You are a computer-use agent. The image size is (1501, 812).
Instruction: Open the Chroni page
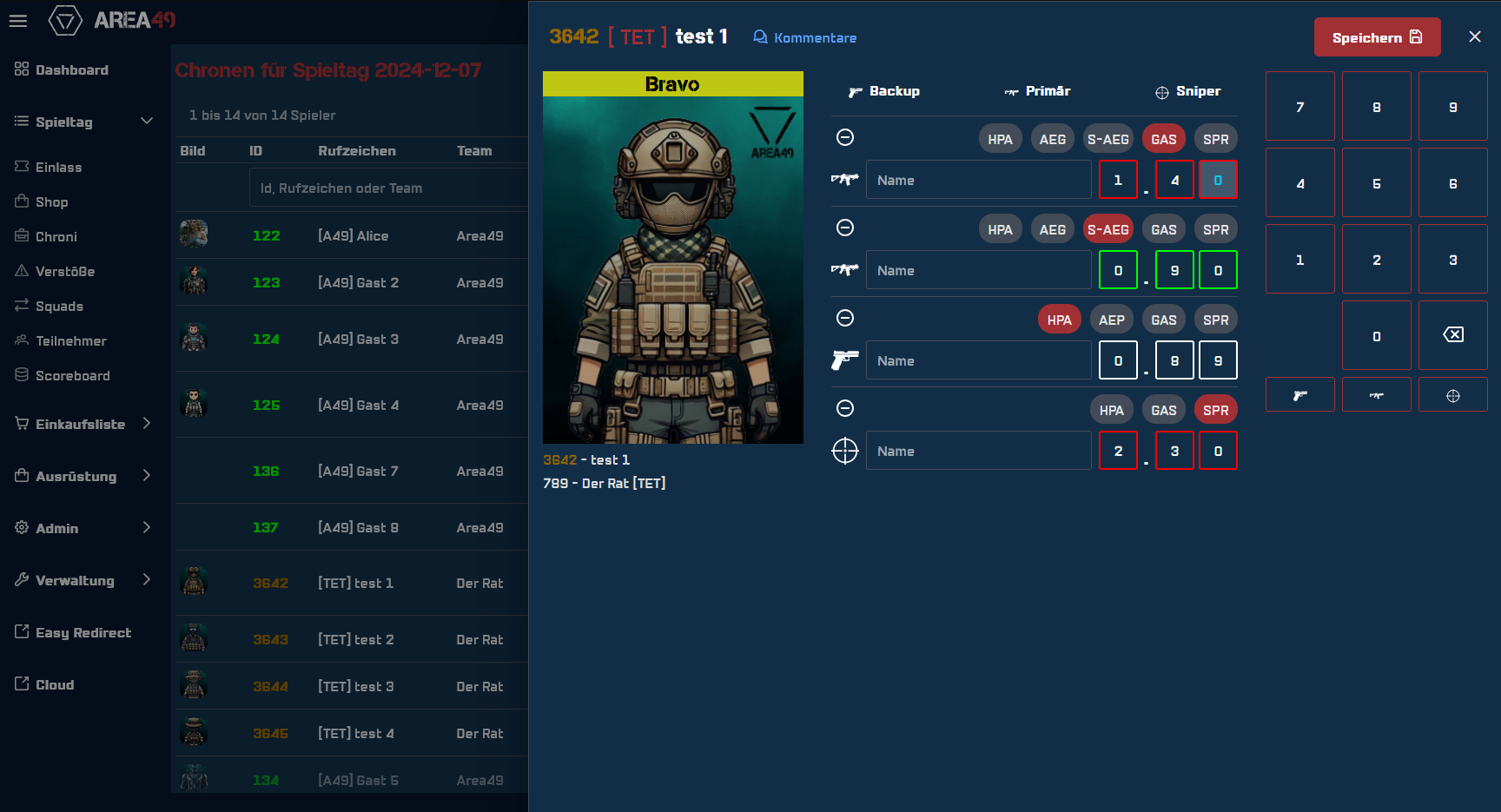pyautogui.click(x=46, y=236)
